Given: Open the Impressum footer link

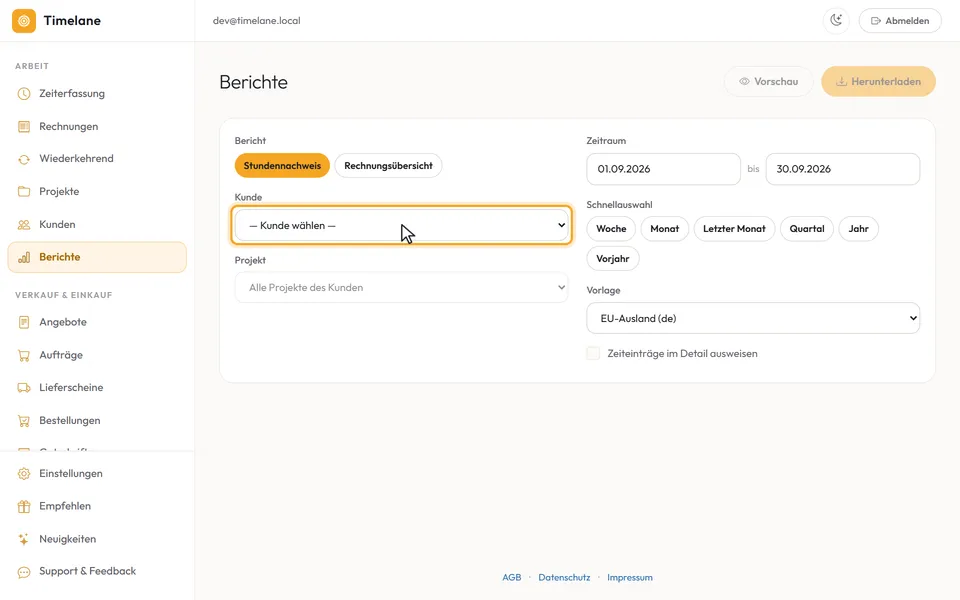Looking at the screenshot, I should pos(630,577).
